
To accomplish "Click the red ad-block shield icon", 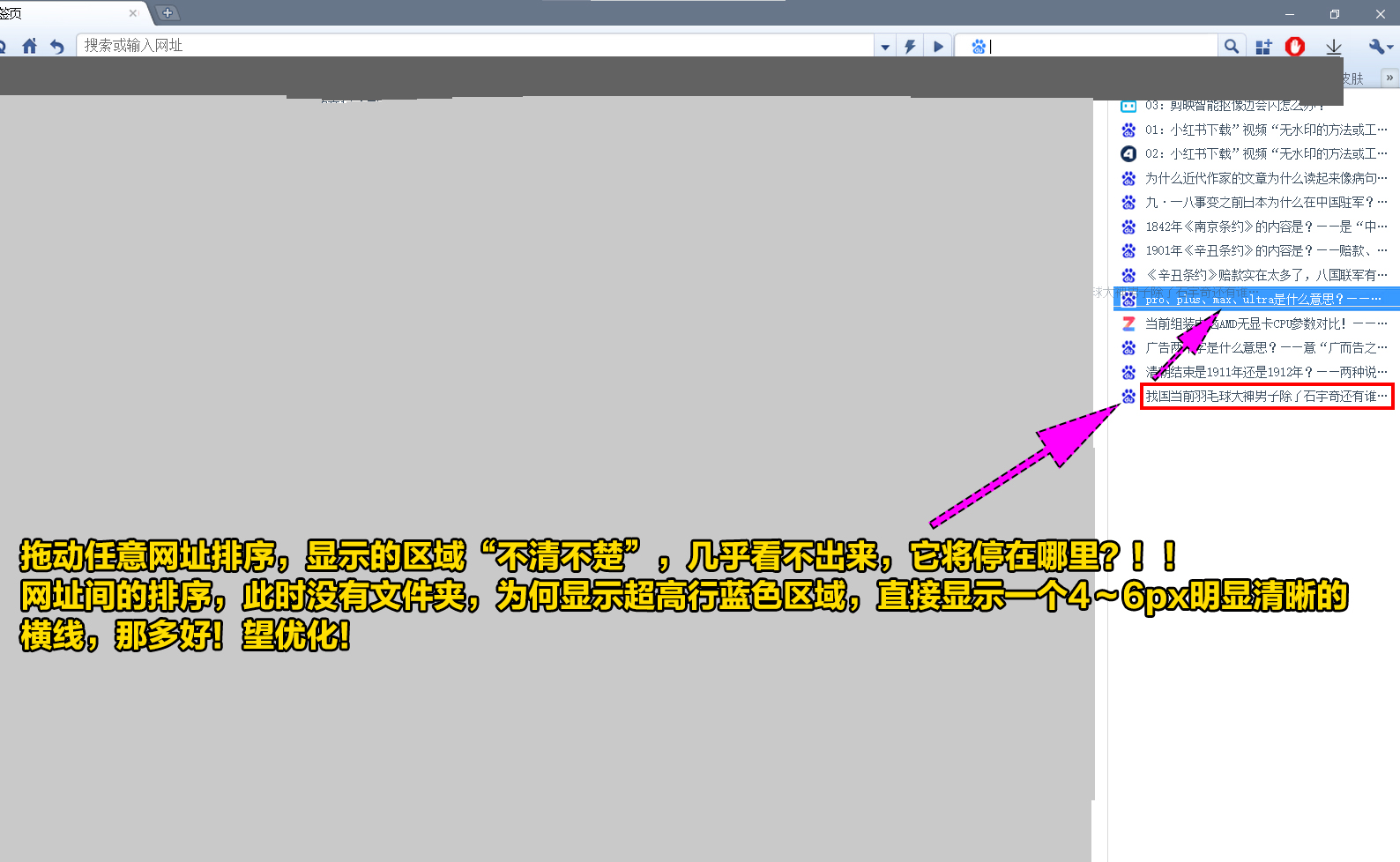I will (x=1294, y=46).
